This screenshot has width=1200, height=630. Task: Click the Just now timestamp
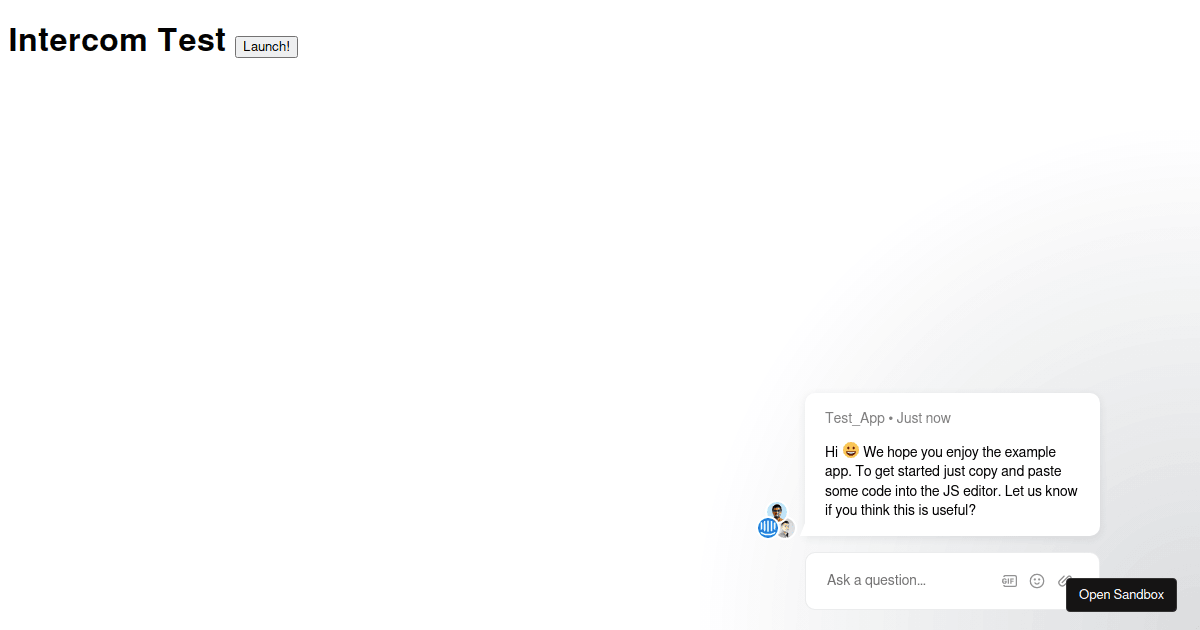click(923, 417)
